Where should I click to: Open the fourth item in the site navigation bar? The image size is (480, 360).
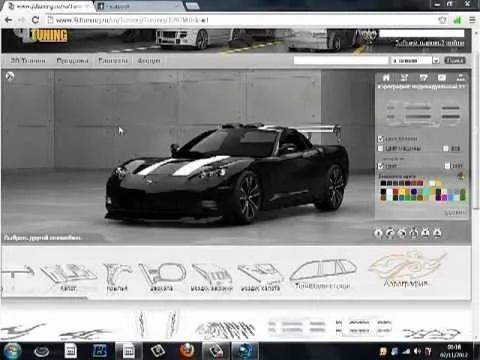pos(149,60)
